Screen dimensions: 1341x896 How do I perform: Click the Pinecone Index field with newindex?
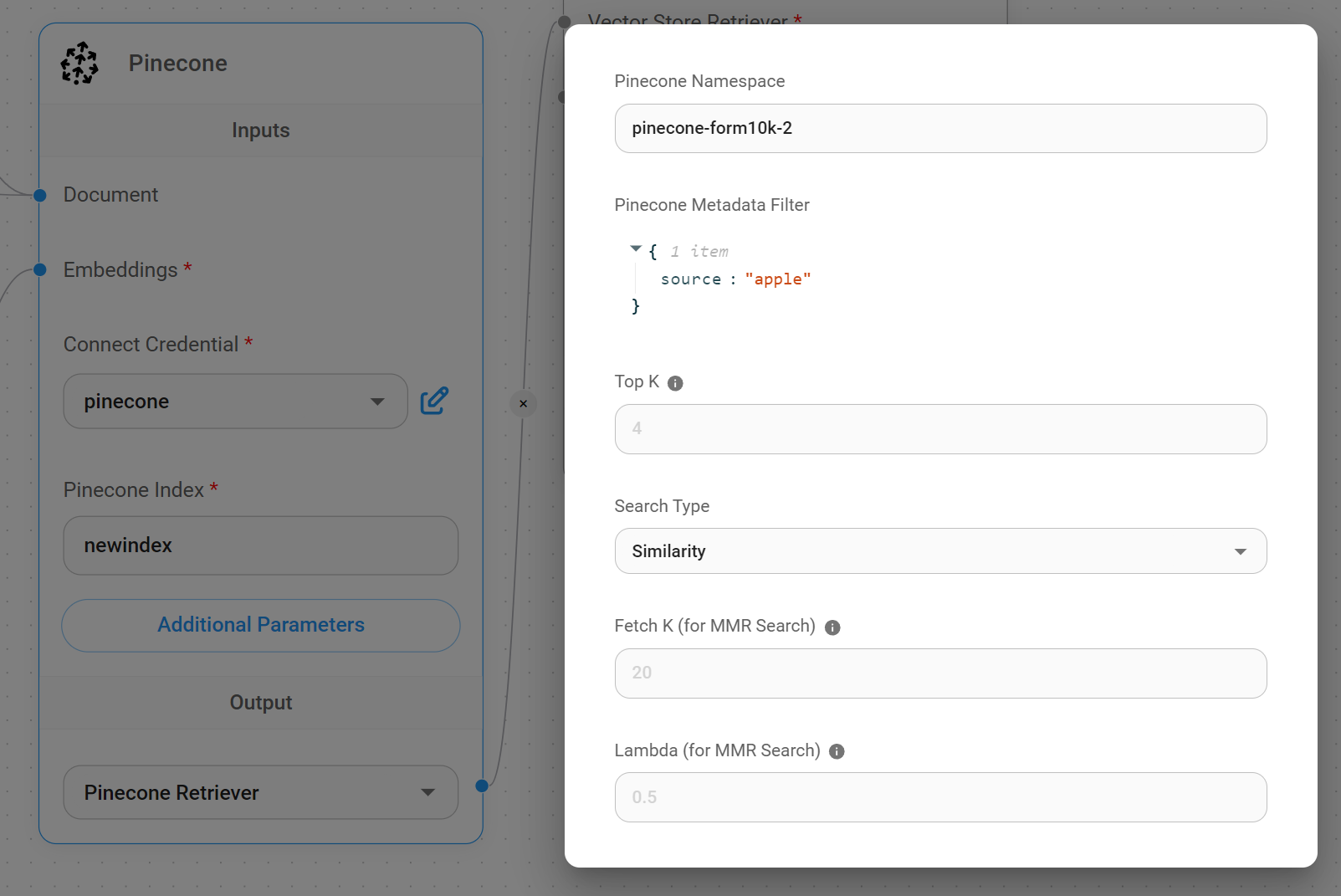(x=260, y=545)
